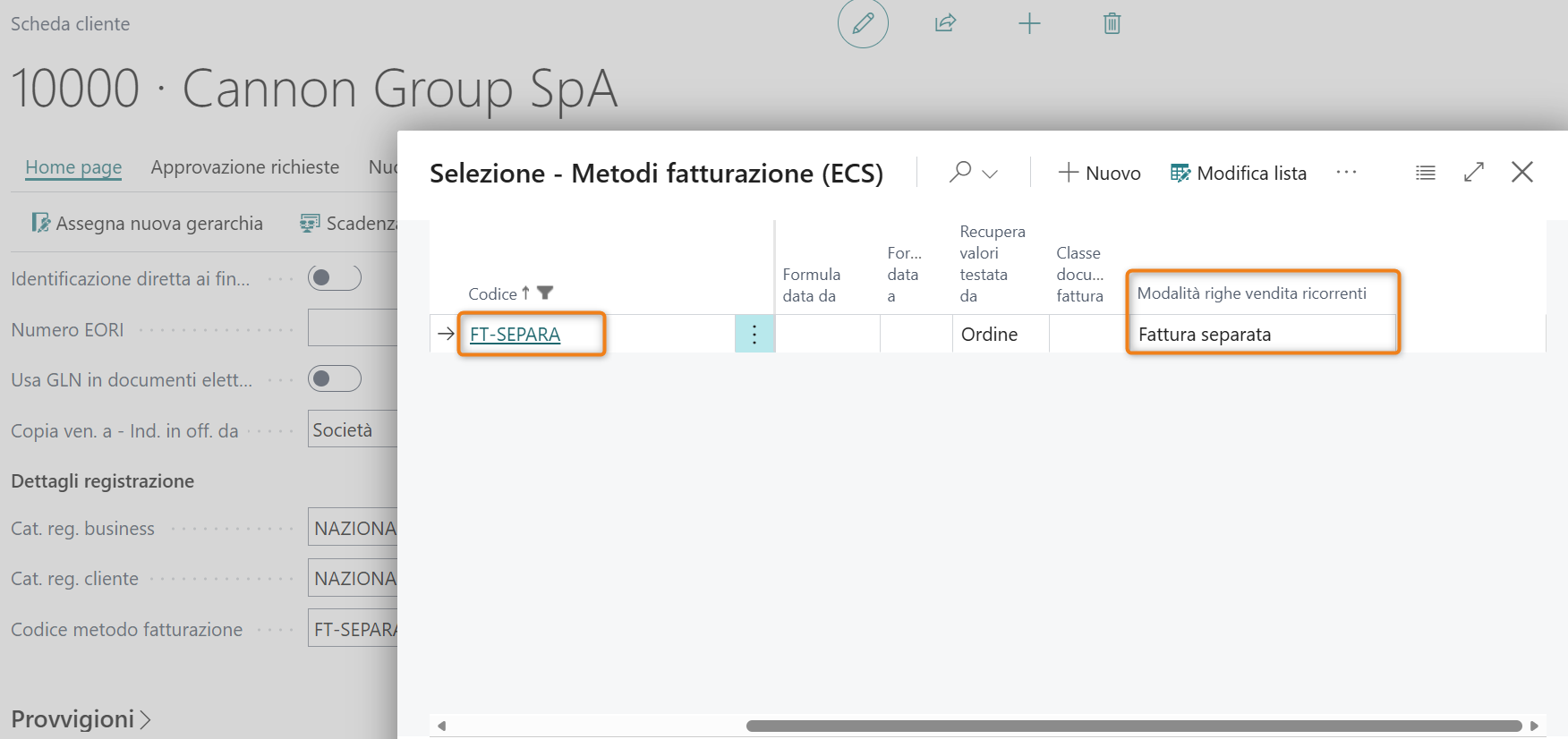1568x739 pixels.
Task: Expand dialog with diagonal arrows icon
Action: tap(1474, 172)
